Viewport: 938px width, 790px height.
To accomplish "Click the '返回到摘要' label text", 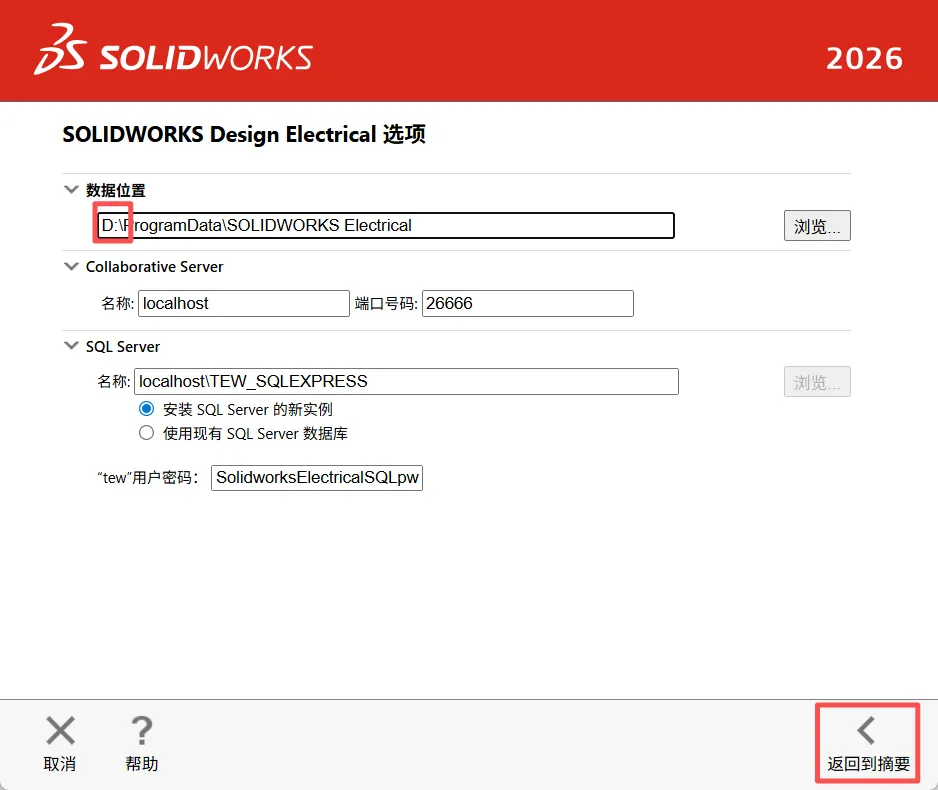I will point(869,764).
